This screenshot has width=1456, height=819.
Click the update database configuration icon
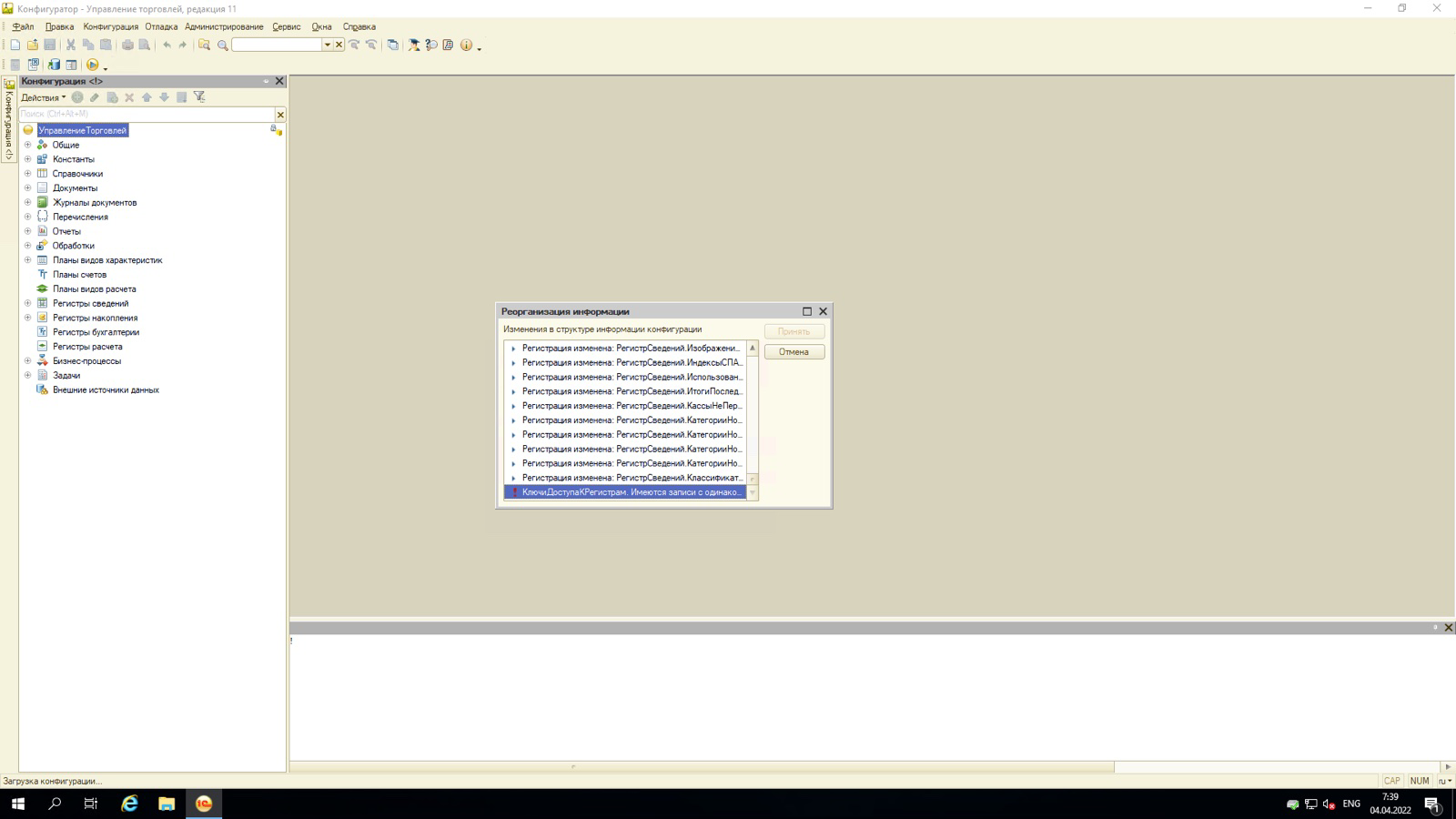coord(54,66)
